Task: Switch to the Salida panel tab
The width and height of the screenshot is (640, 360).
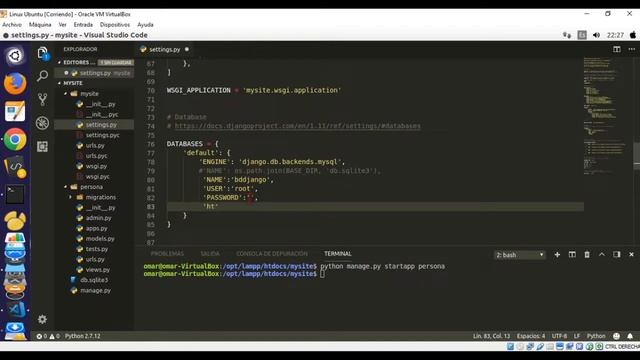Action: (x=210, y=254)
